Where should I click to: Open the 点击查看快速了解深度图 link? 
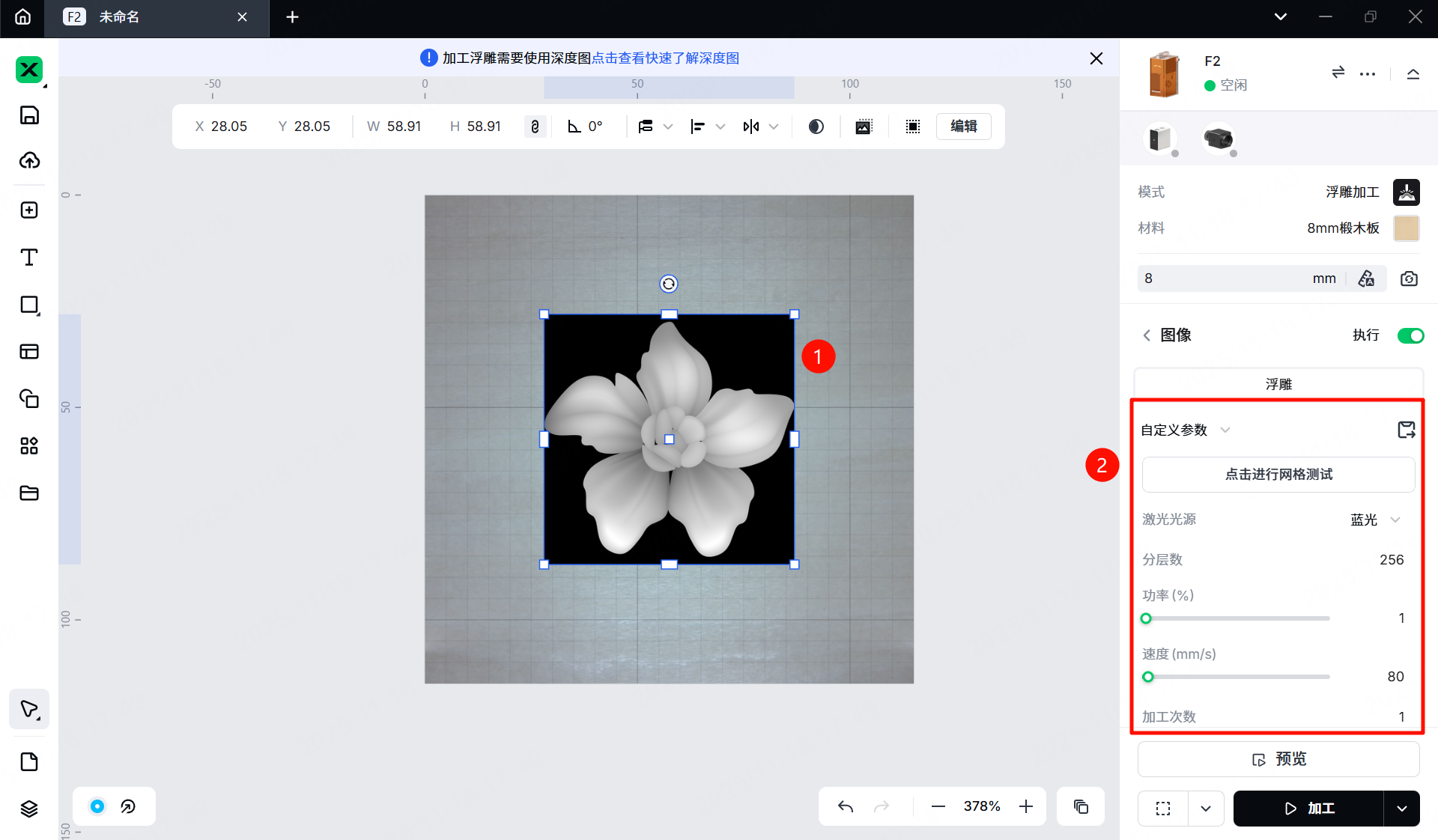click(x=665, y=58)
